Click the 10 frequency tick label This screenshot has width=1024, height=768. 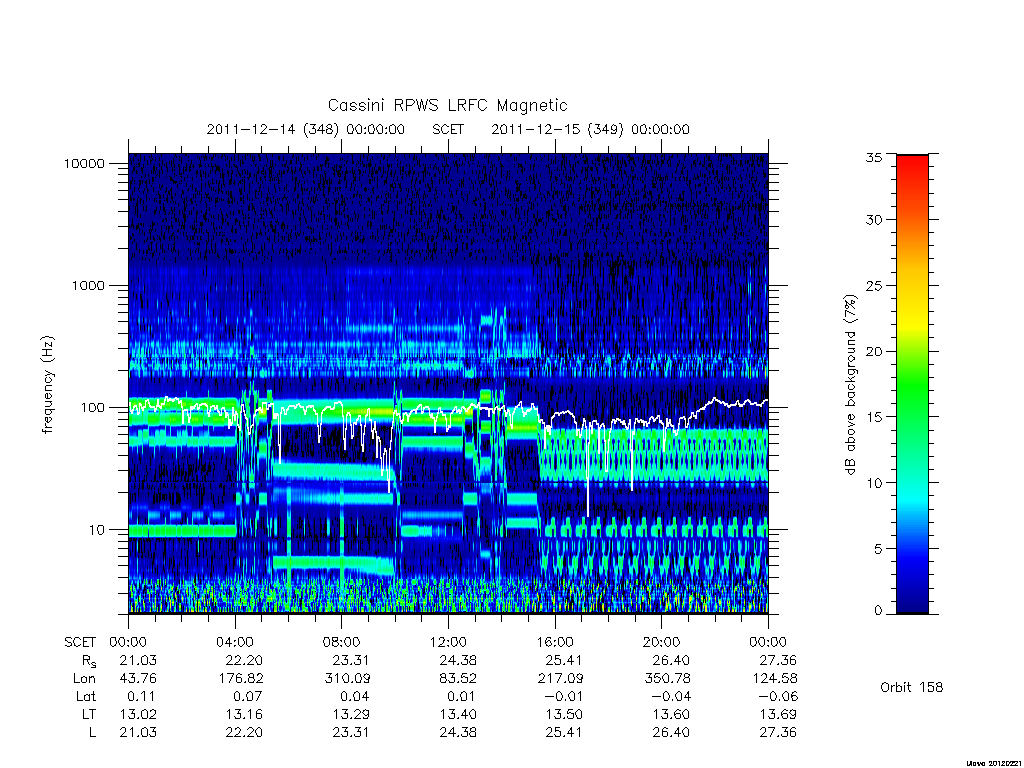(x=97, y=530)
